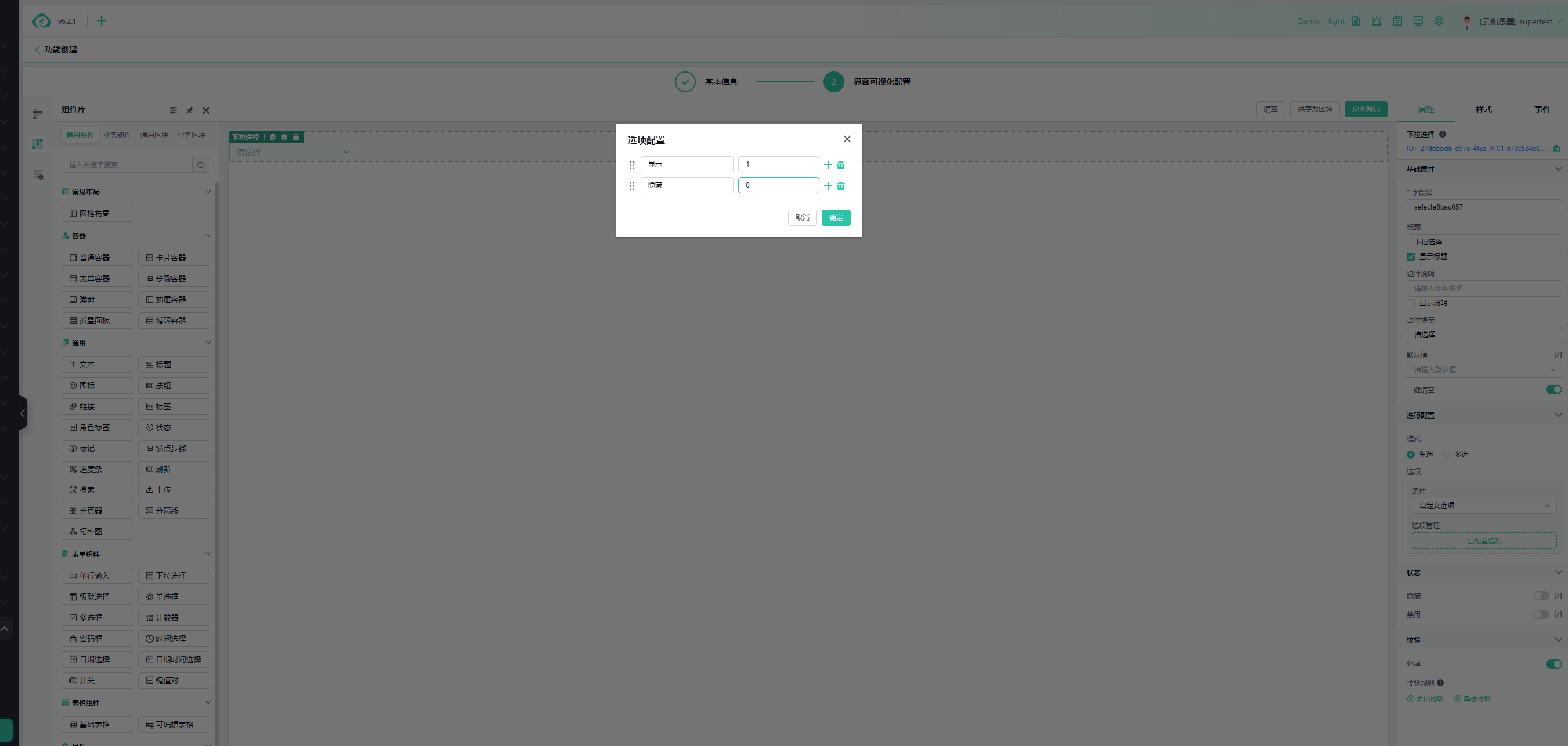
Task: Open the settings gear in header
Action: click(x=1439, y=21)
